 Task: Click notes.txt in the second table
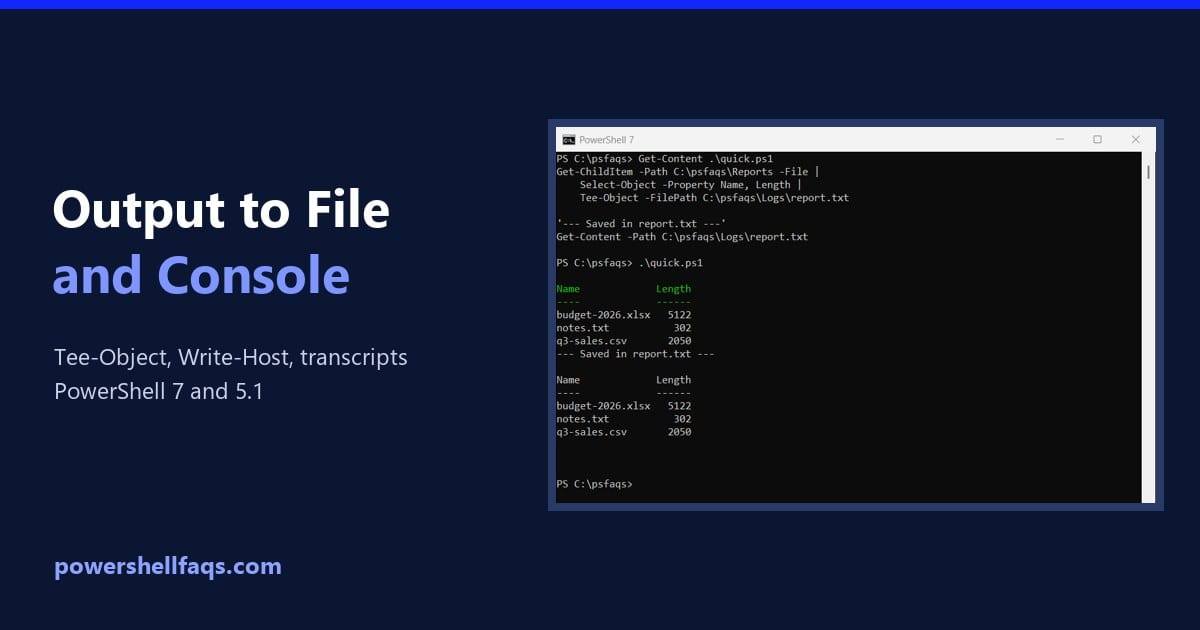tap(582, 419)
